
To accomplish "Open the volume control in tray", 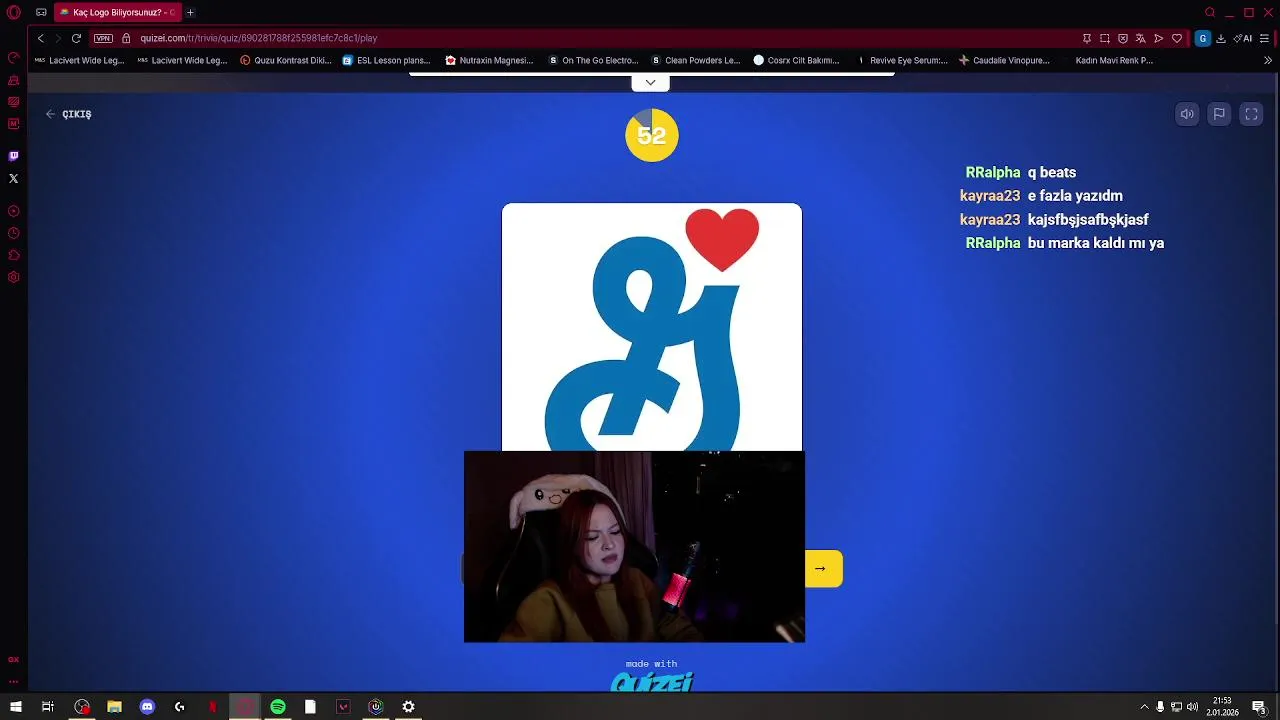I will (x=1192, y=707).
